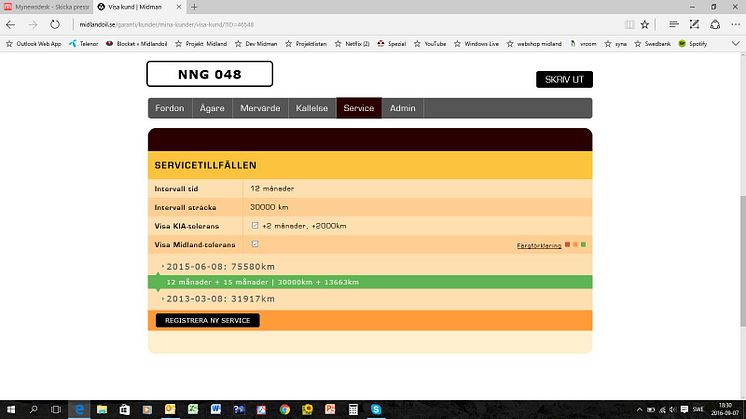
Task: Switch to the Mynewsdesk browser tab
Action: tap(47, 7)
